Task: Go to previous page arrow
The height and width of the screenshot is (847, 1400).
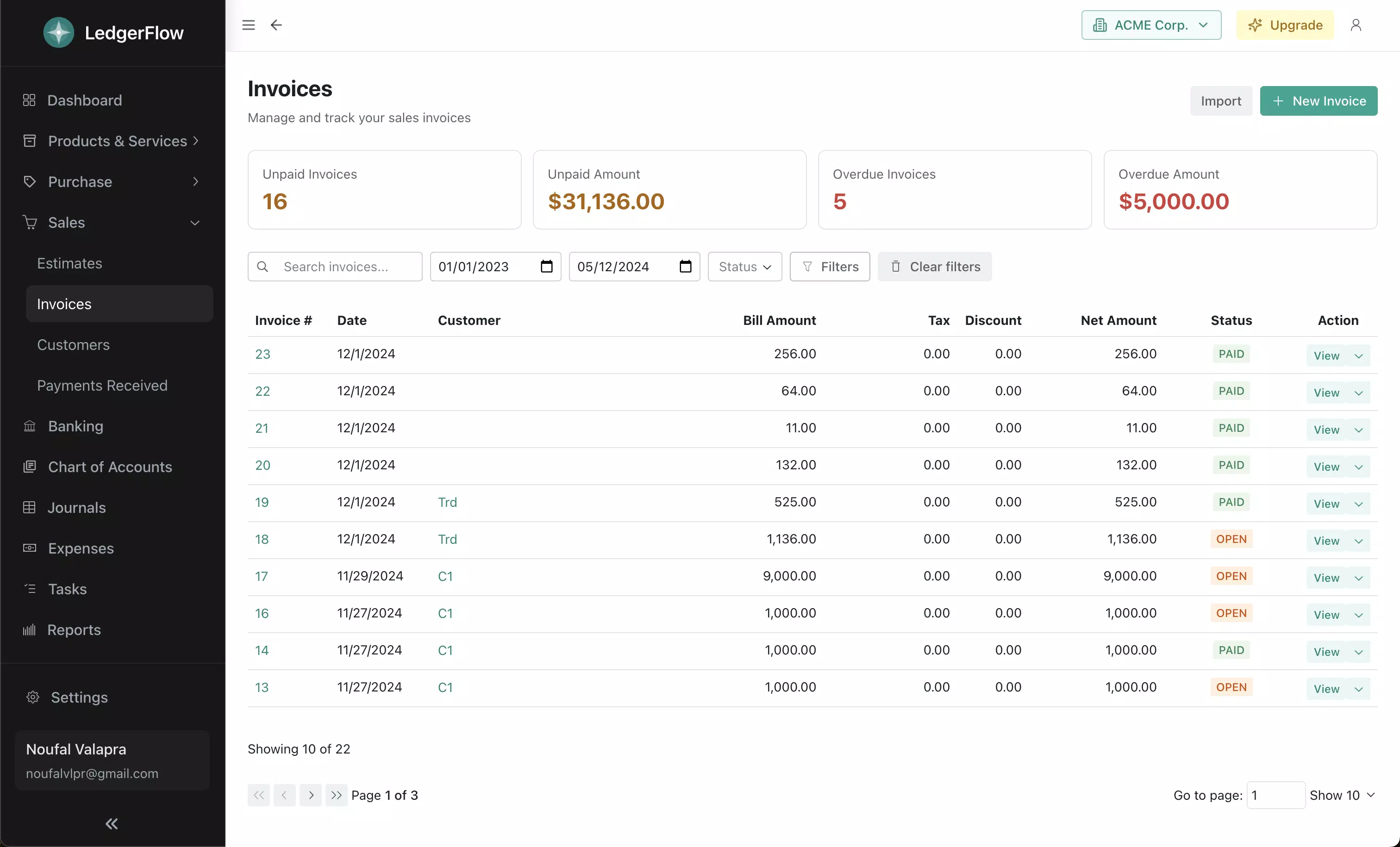Action: point(284,795)
